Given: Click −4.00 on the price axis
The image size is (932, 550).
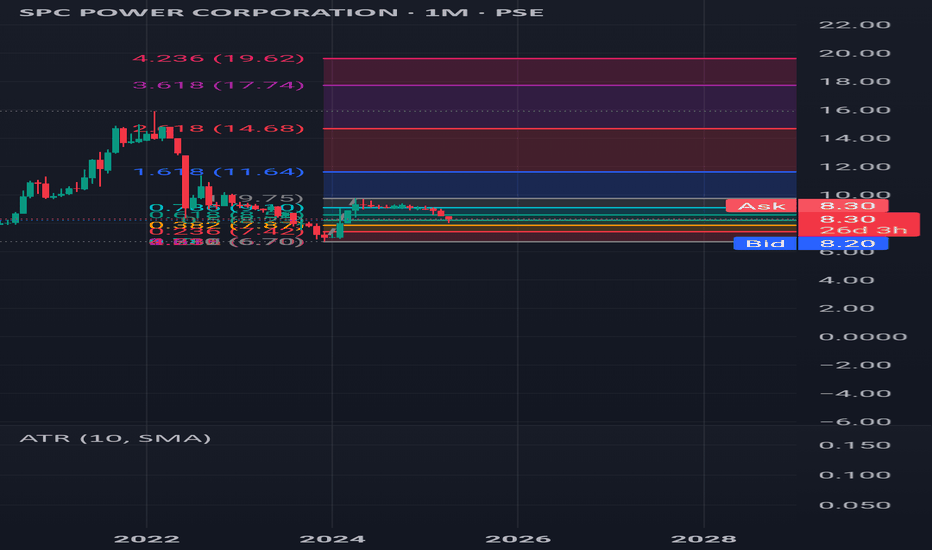Looking at the screenshot, I should coord(854,394).
